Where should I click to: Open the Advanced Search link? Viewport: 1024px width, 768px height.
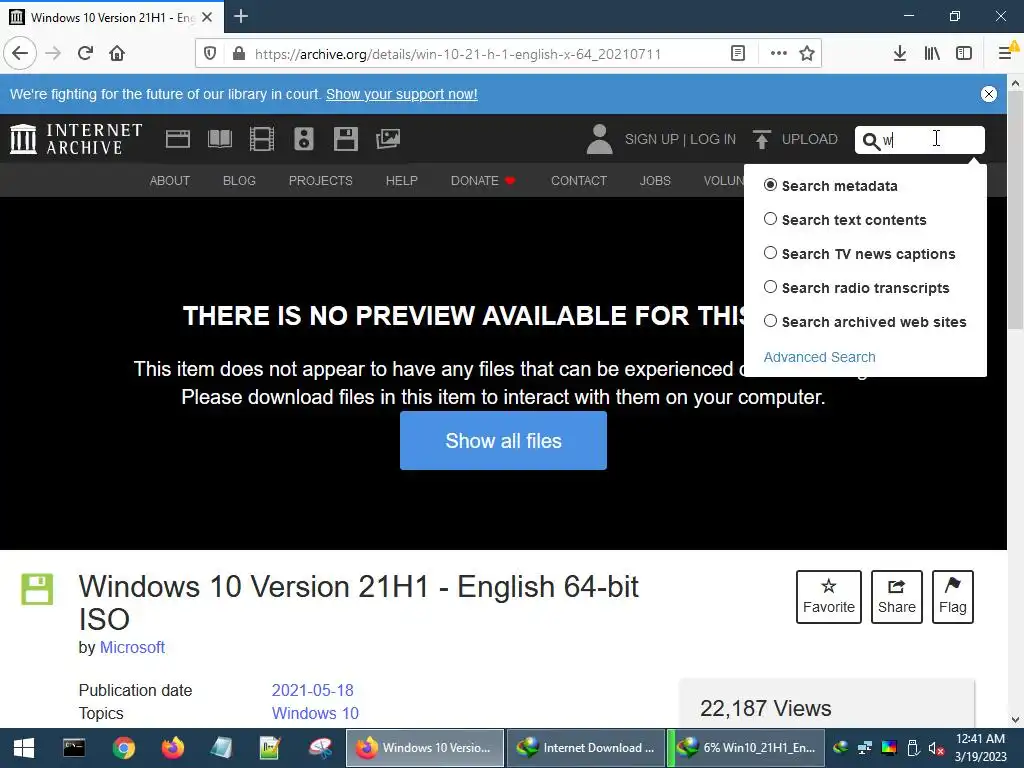(x=820, y=357)
